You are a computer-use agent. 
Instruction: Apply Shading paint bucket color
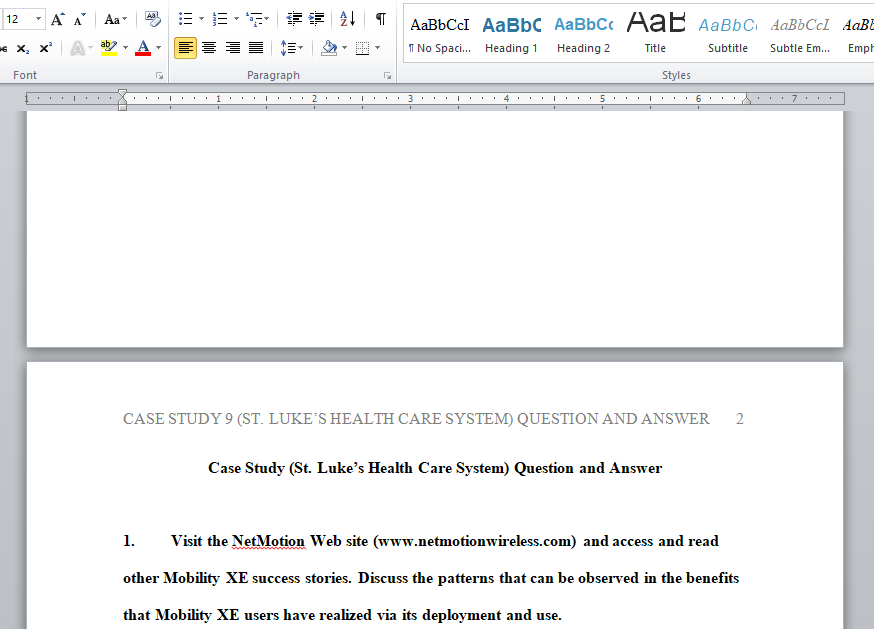click(329, 48)
